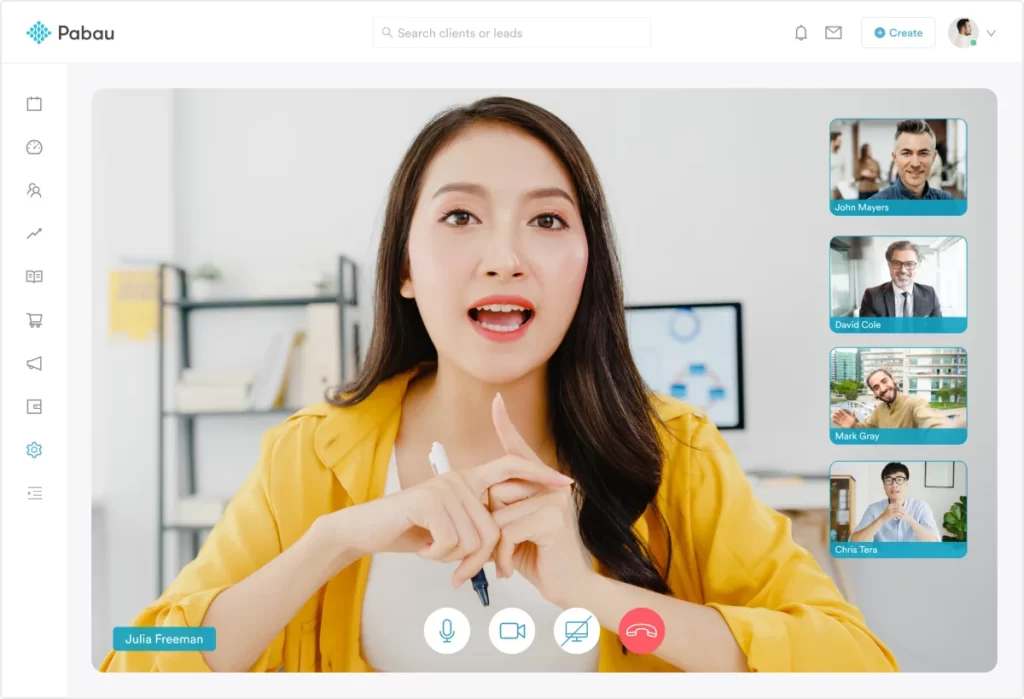Open the marketing megaphone icon
The height and width of the screenshot is (699, 1024).
(34, 363)
